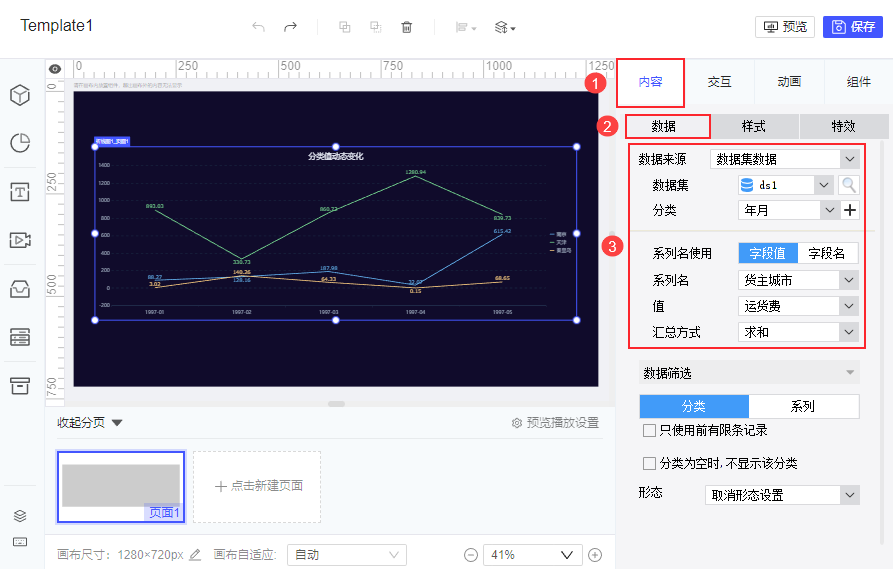Viewport: 893px width, 569px height.
Task: Add a category with the plus icon
Action: click(x=850, y=210)
